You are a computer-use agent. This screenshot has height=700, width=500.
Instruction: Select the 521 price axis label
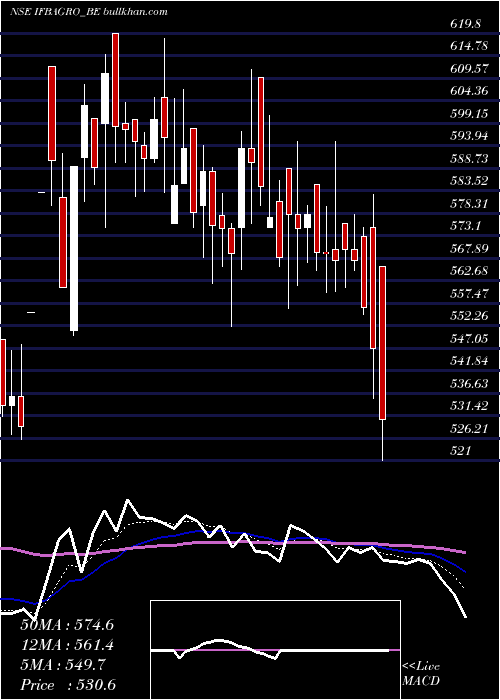[460, 451]
